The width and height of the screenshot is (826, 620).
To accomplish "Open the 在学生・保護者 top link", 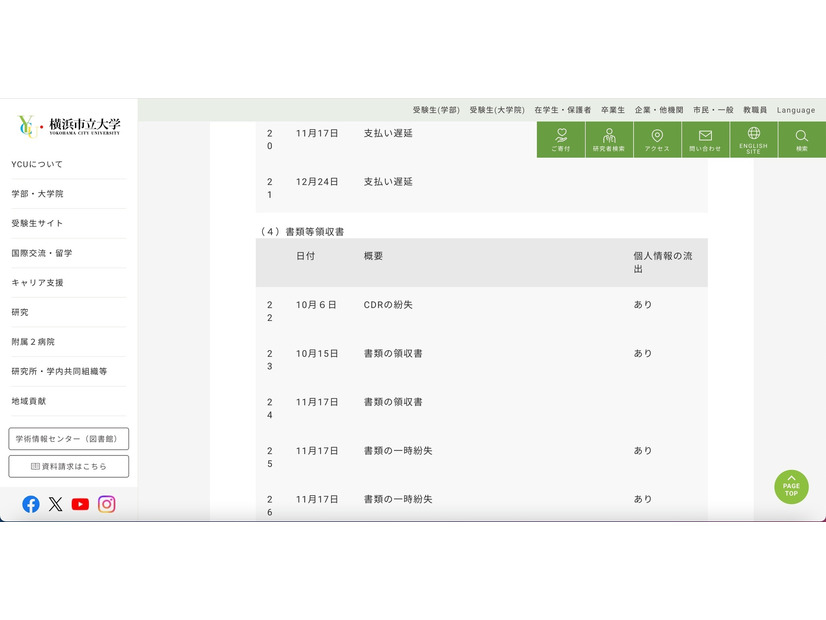I will point(562,110).
